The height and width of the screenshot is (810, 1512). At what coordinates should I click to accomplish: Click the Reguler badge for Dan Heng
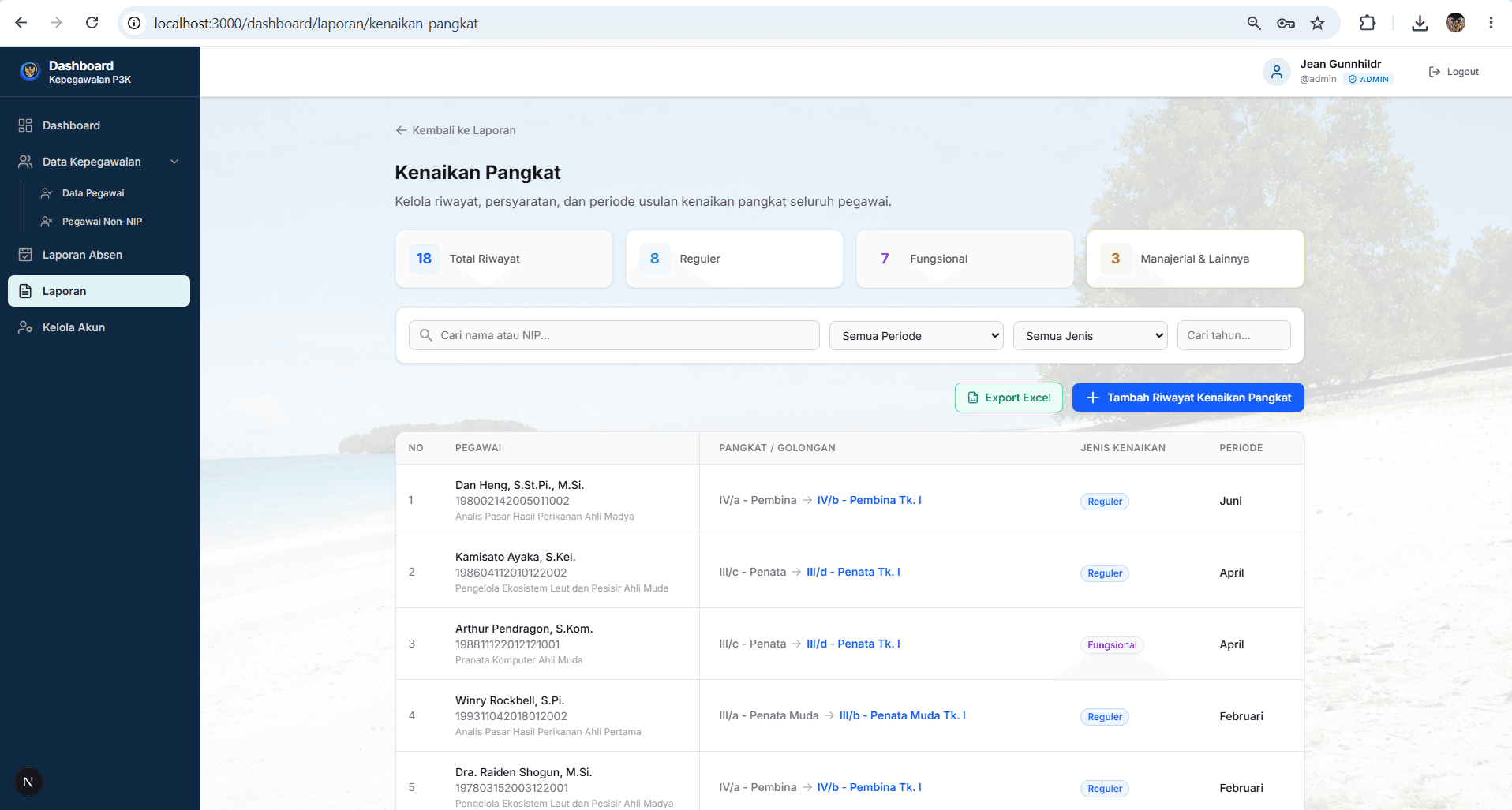[1104, 502]
